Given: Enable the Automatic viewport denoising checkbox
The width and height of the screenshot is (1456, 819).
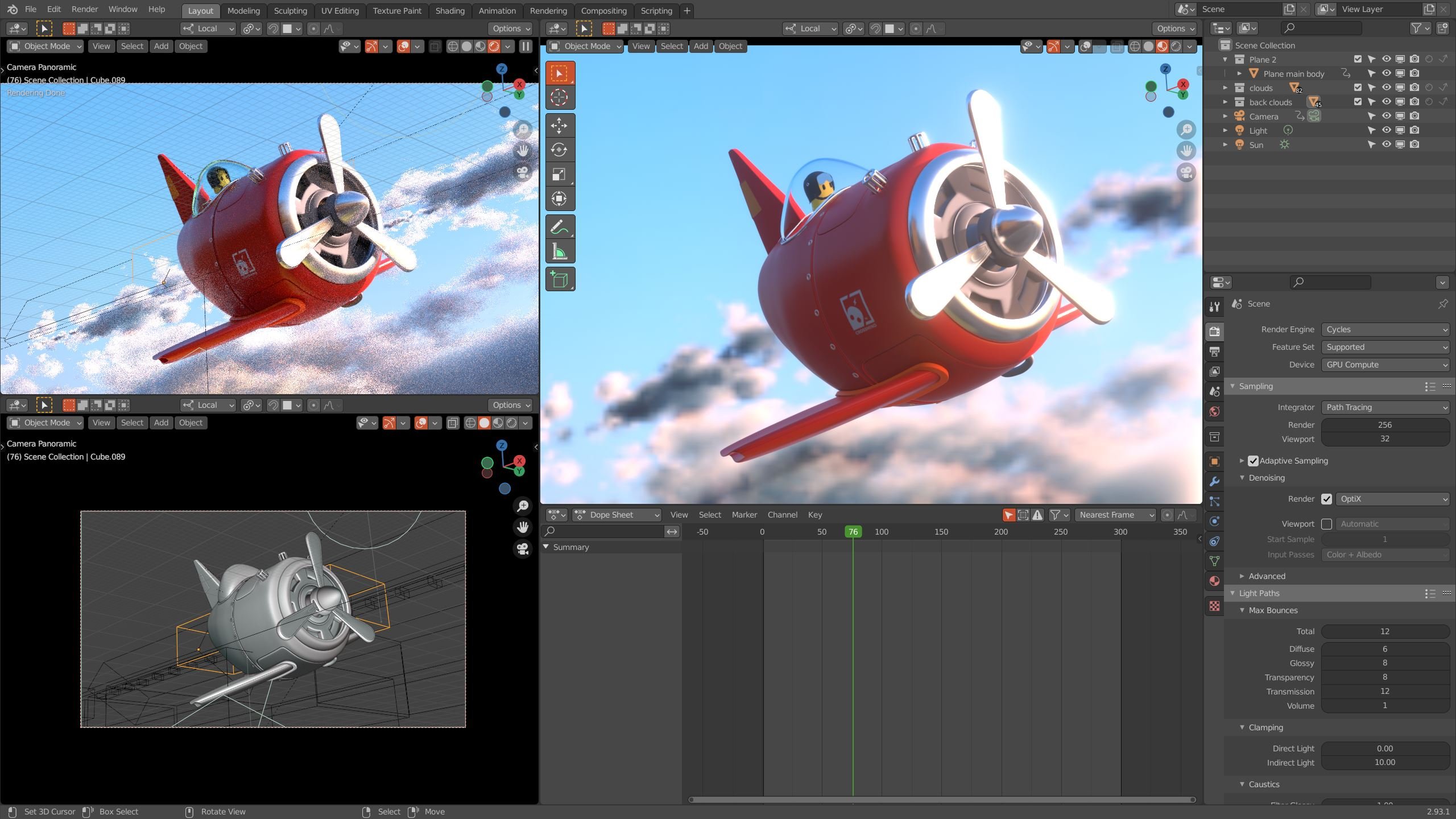Looking at the screenshot, I should (x=1328, y=523).
